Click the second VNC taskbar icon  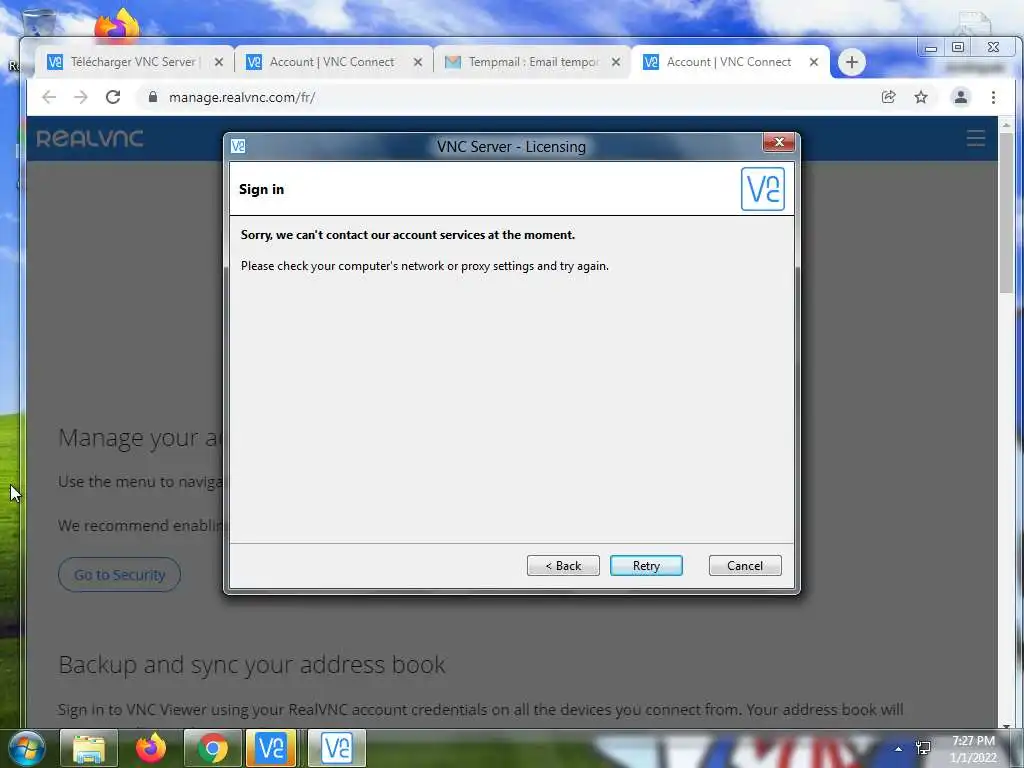tap(337, 748)
